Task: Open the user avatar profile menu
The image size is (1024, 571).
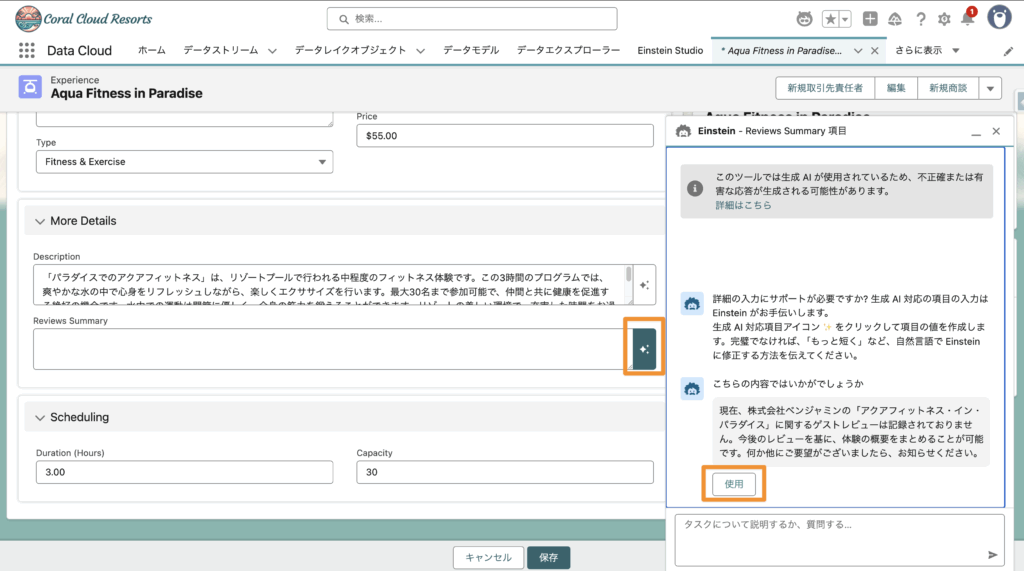Action: (998, 18)
